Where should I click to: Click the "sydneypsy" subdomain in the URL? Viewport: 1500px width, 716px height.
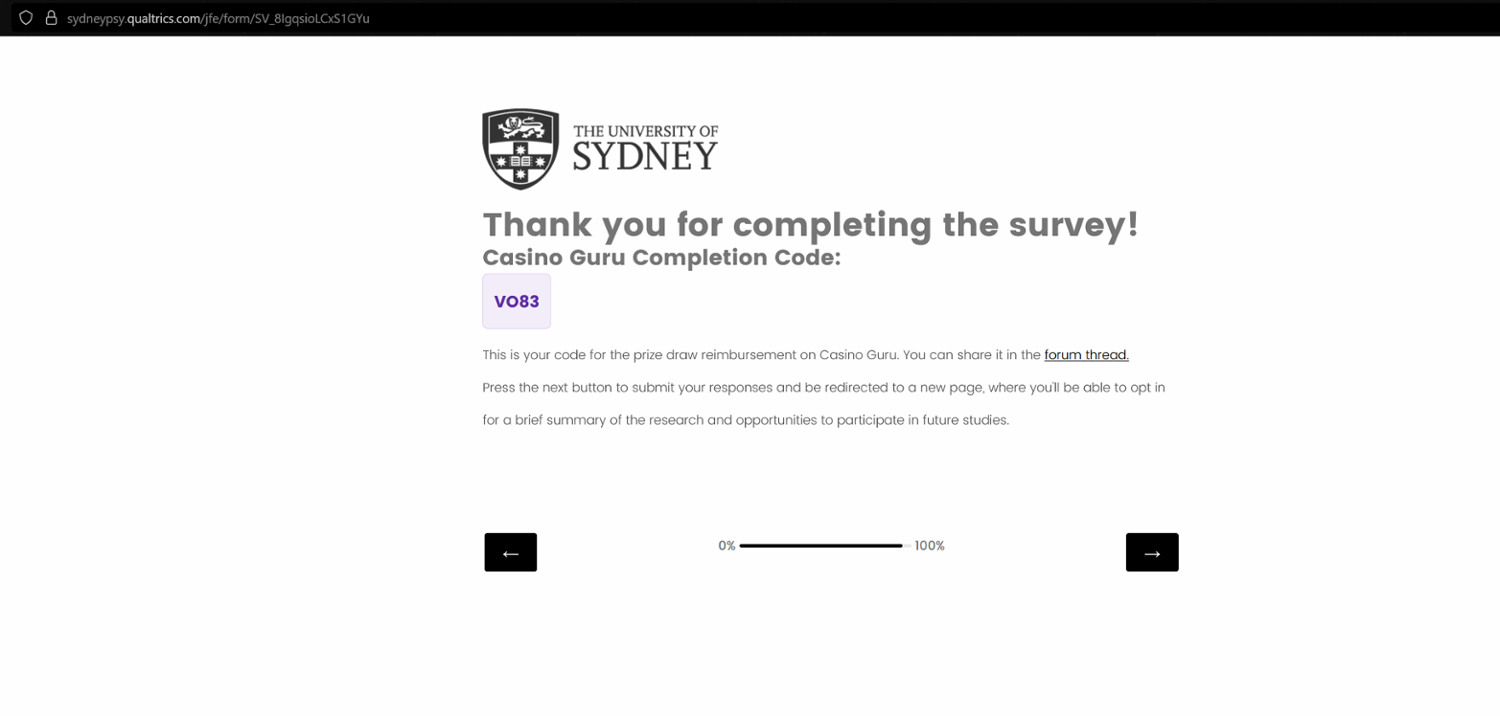pos(95,18)
